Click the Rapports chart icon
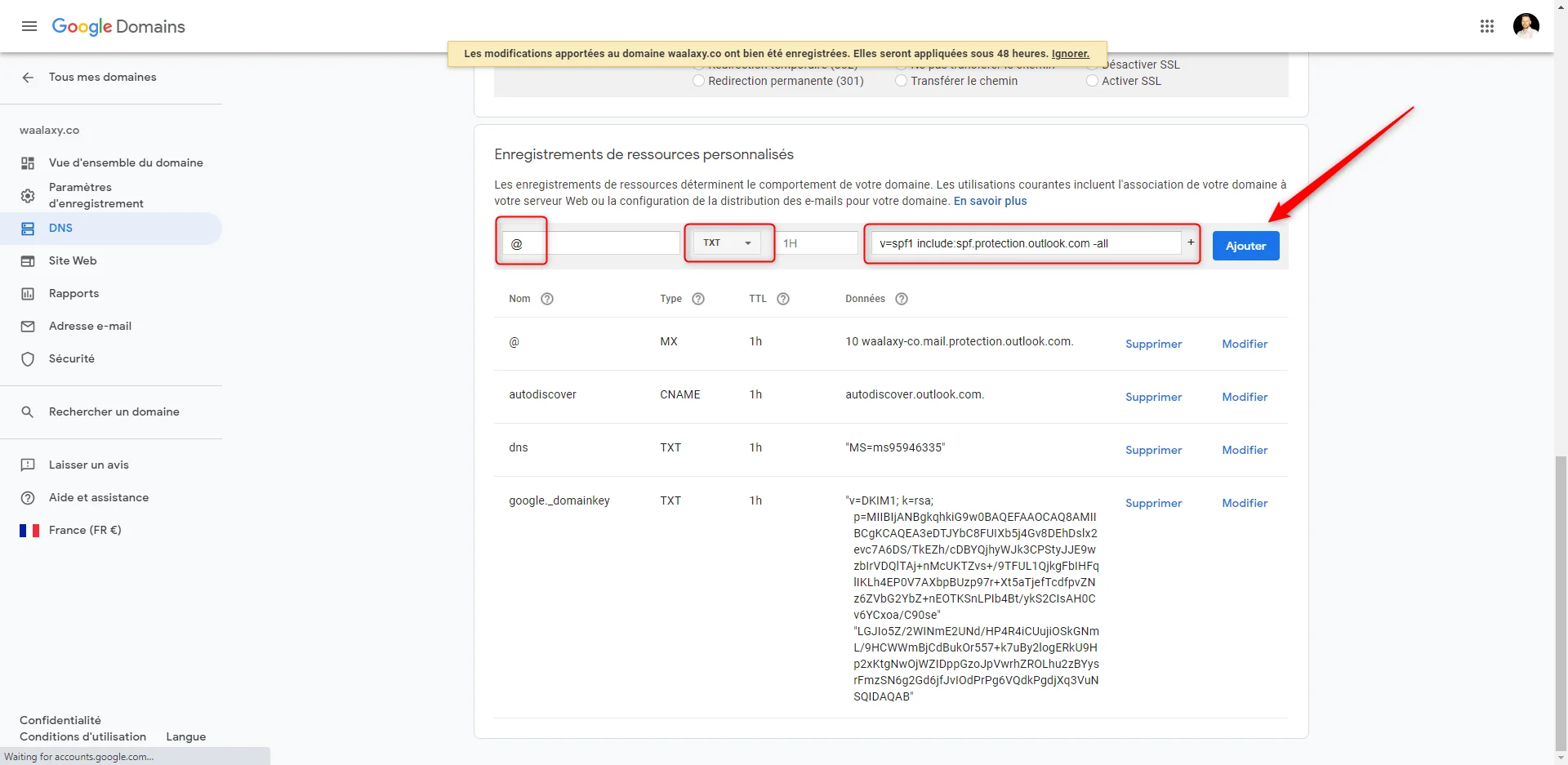 pyautogui.click(x=28, y=294)
